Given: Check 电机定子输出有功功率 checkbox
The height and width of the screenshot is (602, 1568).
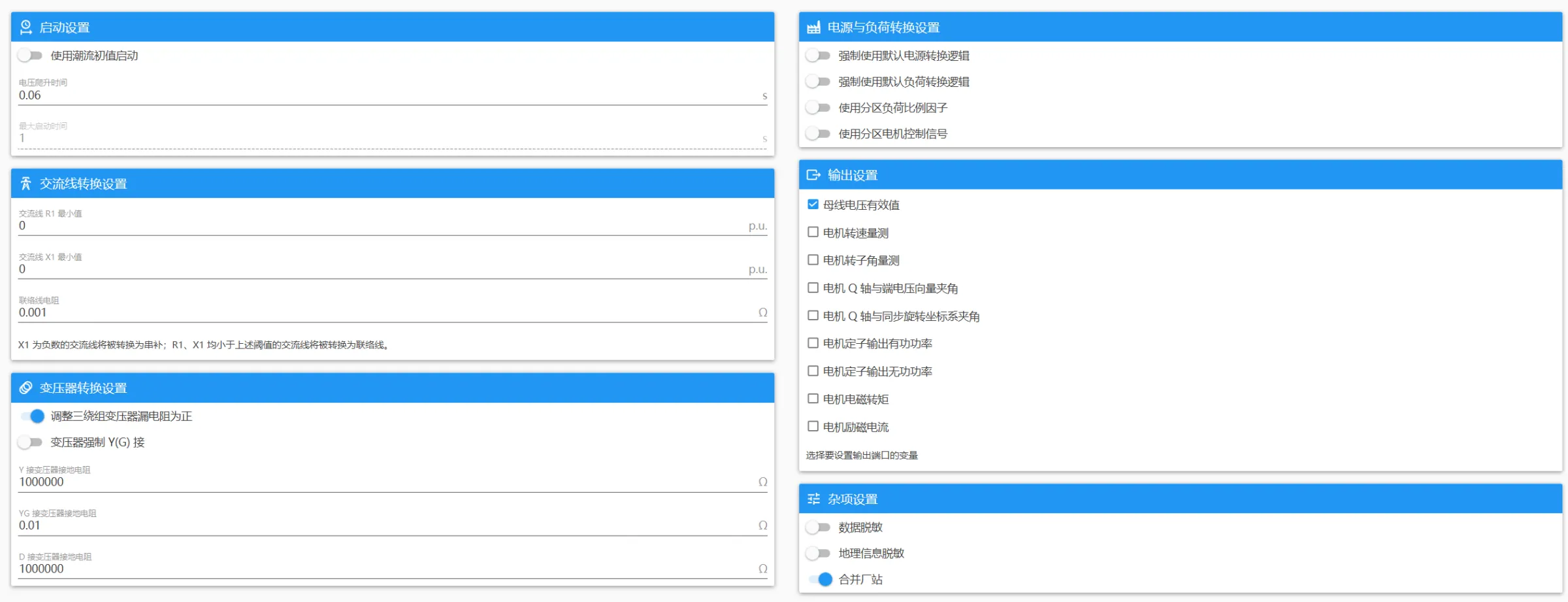Looking at the screenshot, I should click(x=813, y=343).
